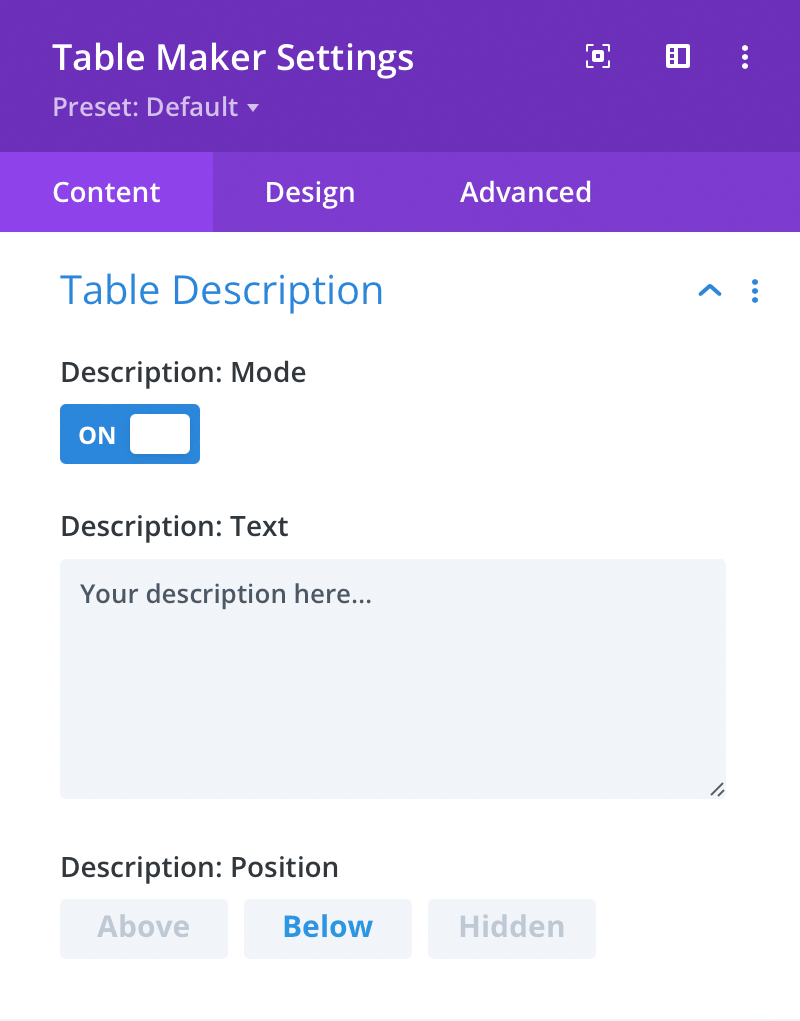Open Table Description section options dots
The width and height of the screenshot is (800, 1021).
754,291
